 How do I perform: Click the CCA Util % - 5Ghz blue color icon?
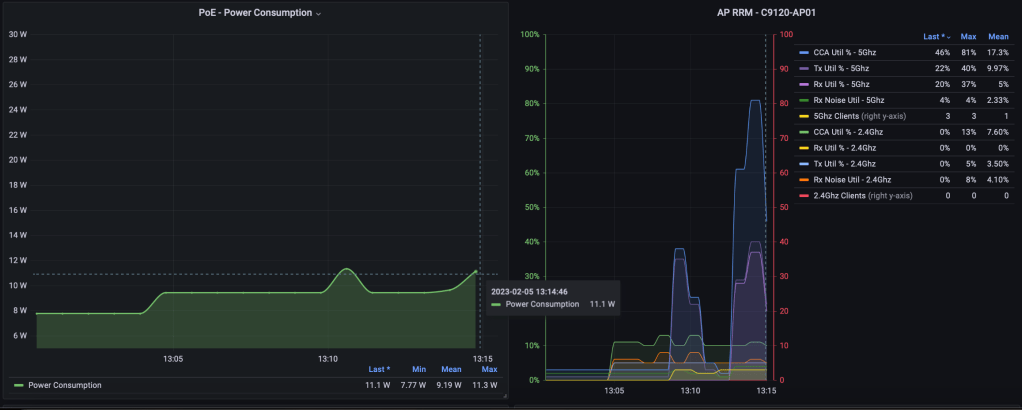(x=804, y=51)
